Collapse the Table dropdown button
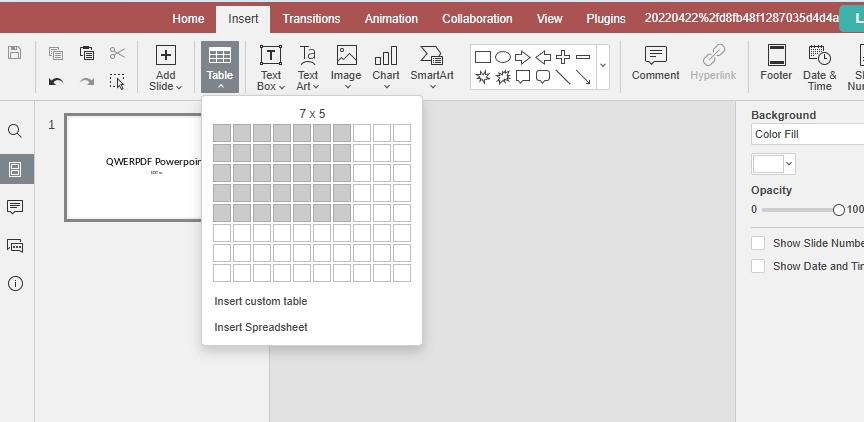This screenshot has height=422, width=864. [x=220, y=67]
